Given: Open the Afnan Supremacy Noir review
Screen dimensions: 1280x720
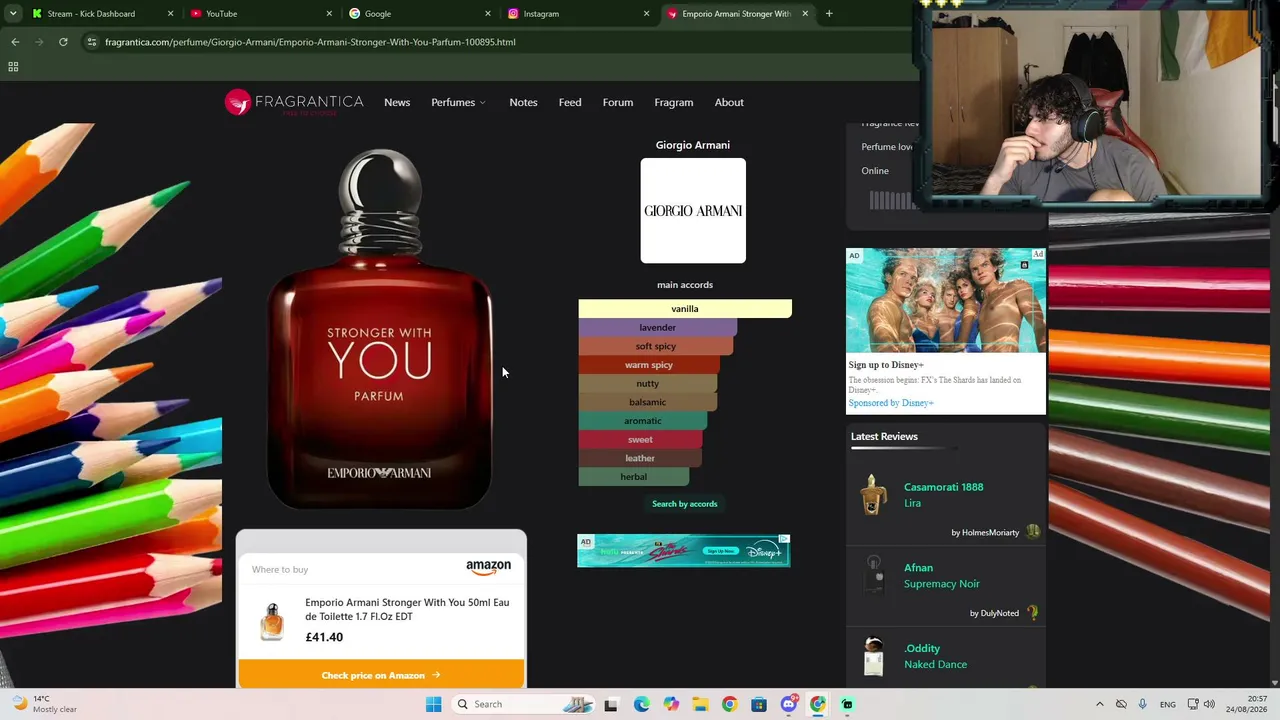Looking at the screenshot, I should [942, 576].
